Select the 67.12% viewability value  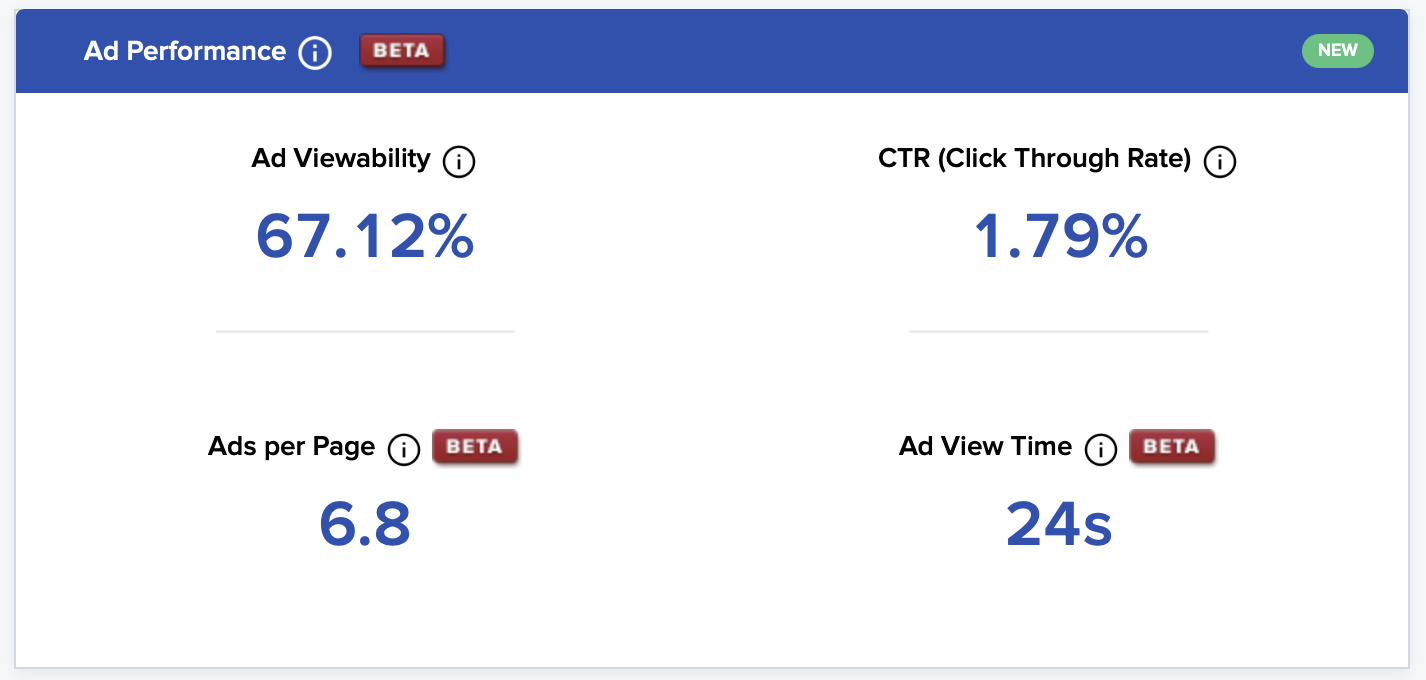[365, 237]
